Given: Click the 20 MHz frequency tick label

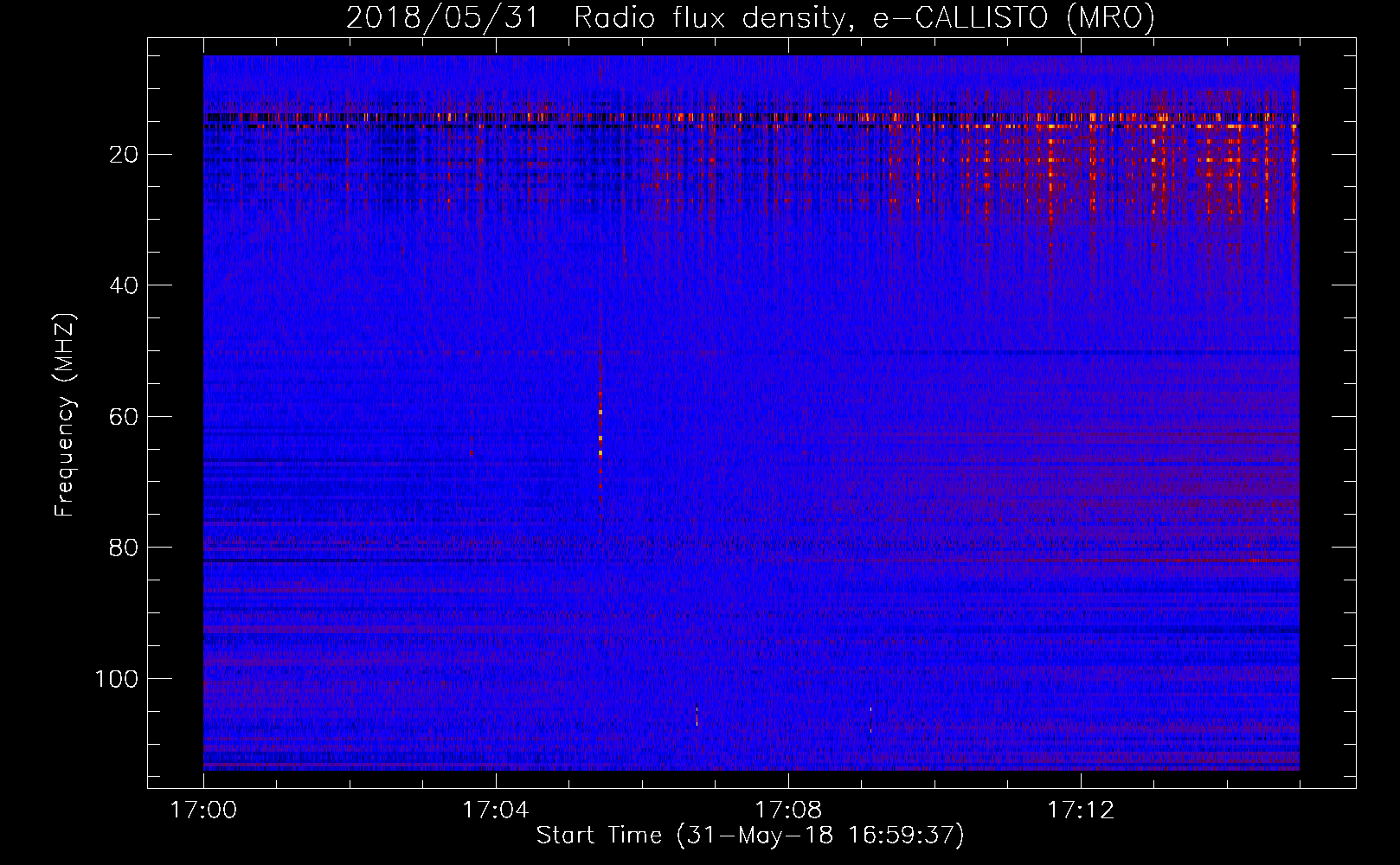Looking at the screenshot, I should [x=124, y=154].
